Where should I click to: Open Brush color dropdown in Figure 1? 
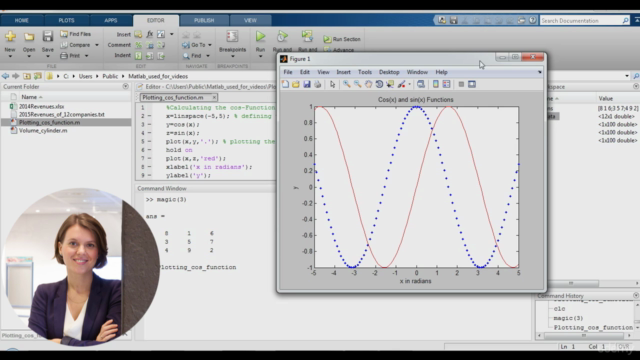409,84
